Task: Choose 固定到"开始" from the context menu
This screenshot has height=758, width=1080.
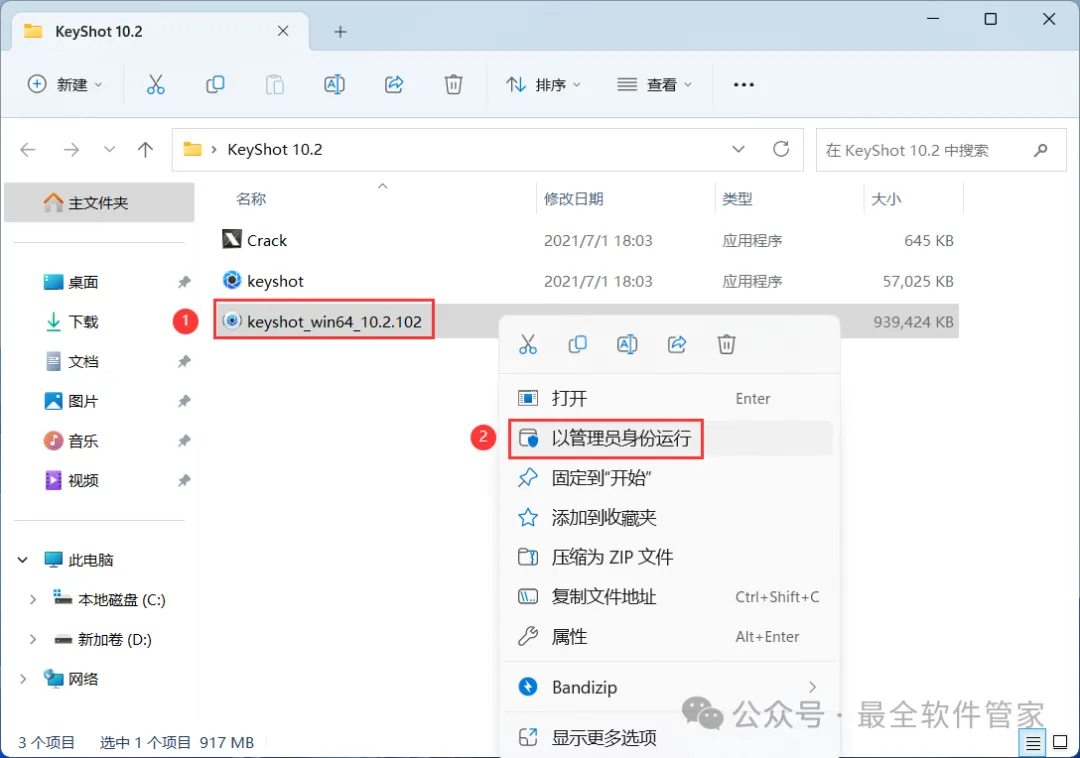Action: (669, 478)
